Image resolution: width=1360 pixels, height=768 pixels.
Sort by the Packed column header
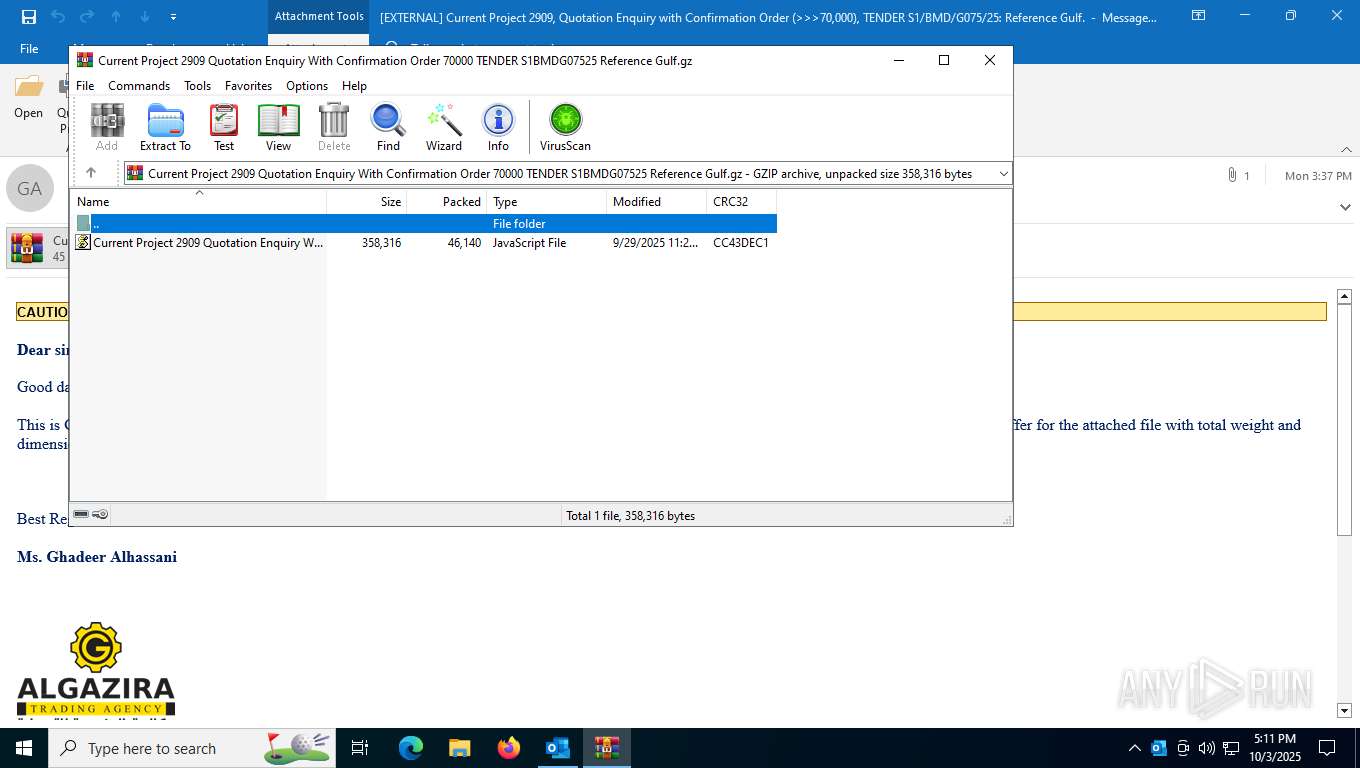[447, 202]
